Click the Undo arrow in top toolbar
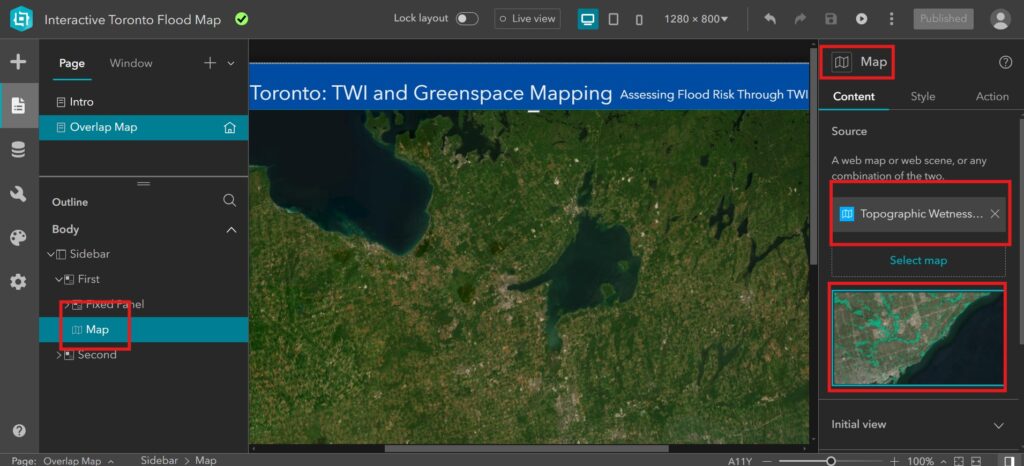 point(770,19)
